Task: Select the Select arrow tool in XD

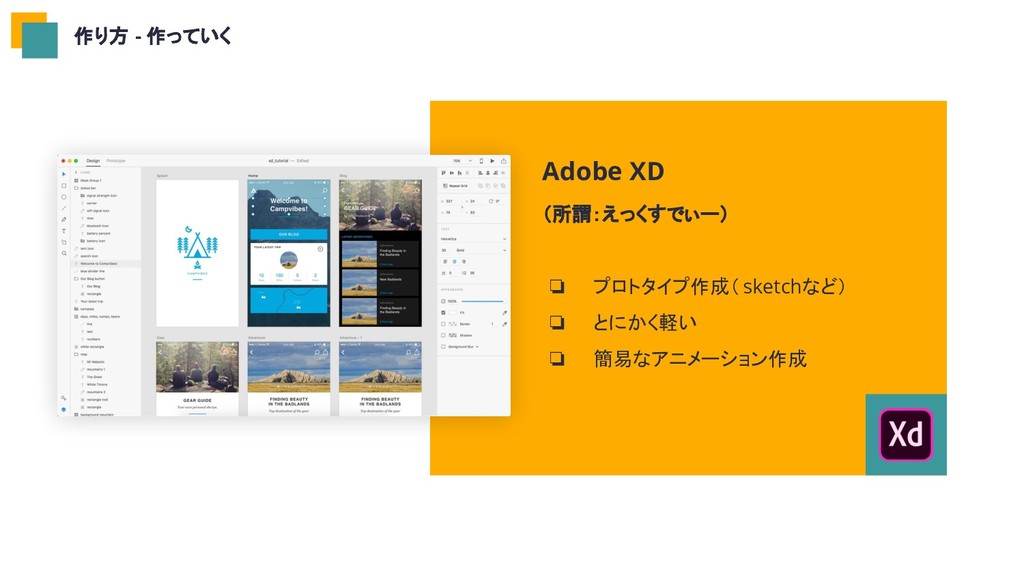Action: [64, 174]
